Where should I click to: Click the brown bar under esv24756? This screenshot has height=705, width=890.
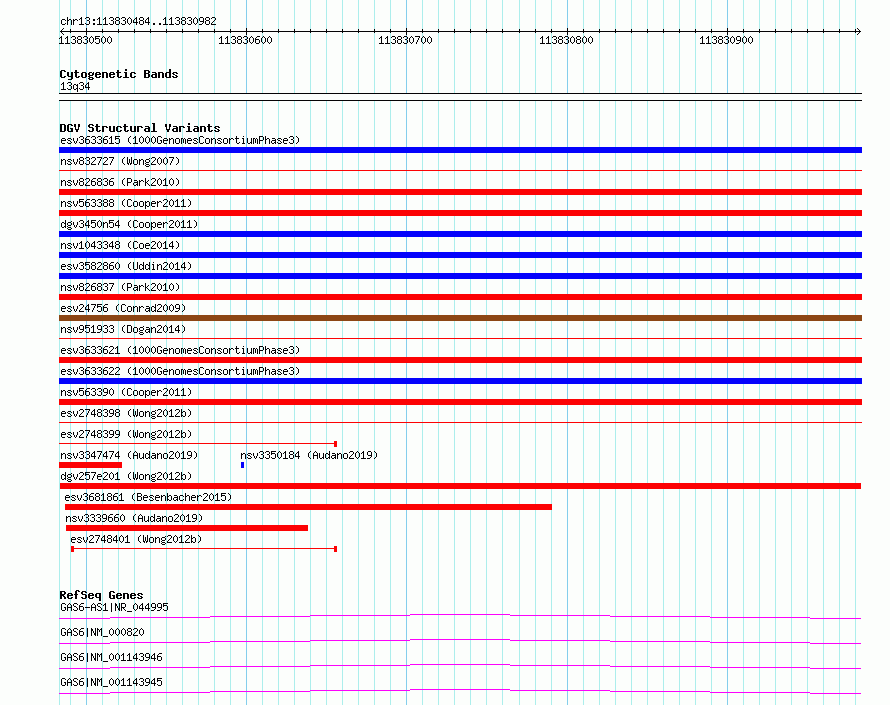click(x=460, y=318)
